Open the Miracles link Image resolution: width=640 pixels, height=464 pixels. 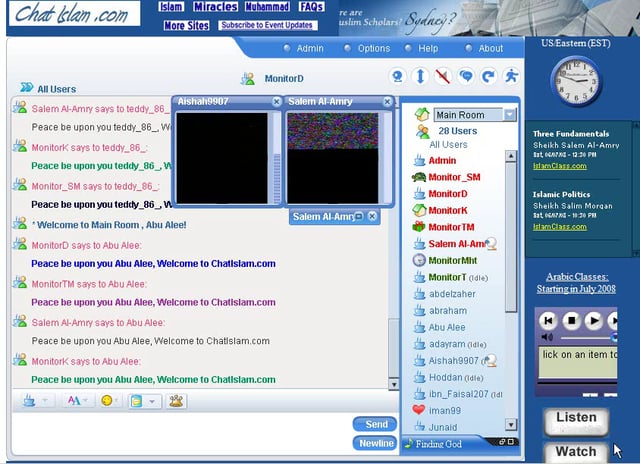point(215,7)
